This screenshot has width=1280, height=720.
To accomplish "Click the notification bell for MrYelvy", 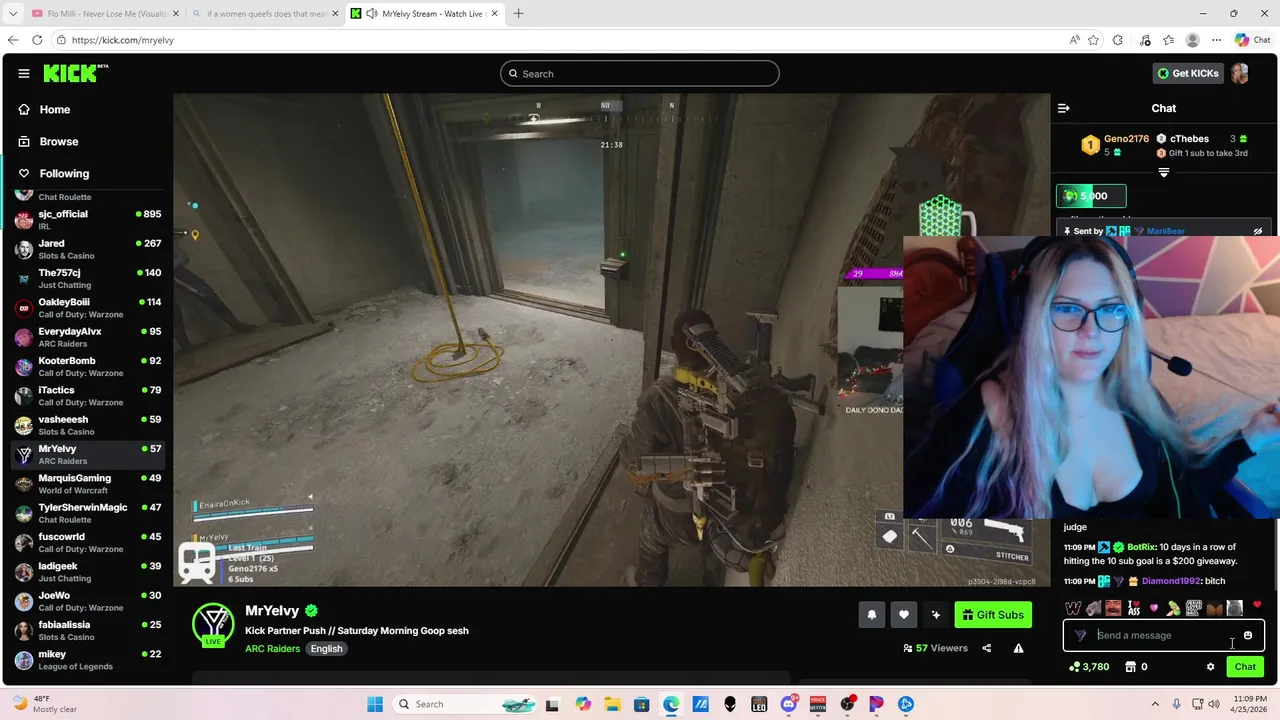I will coord(872,615).
